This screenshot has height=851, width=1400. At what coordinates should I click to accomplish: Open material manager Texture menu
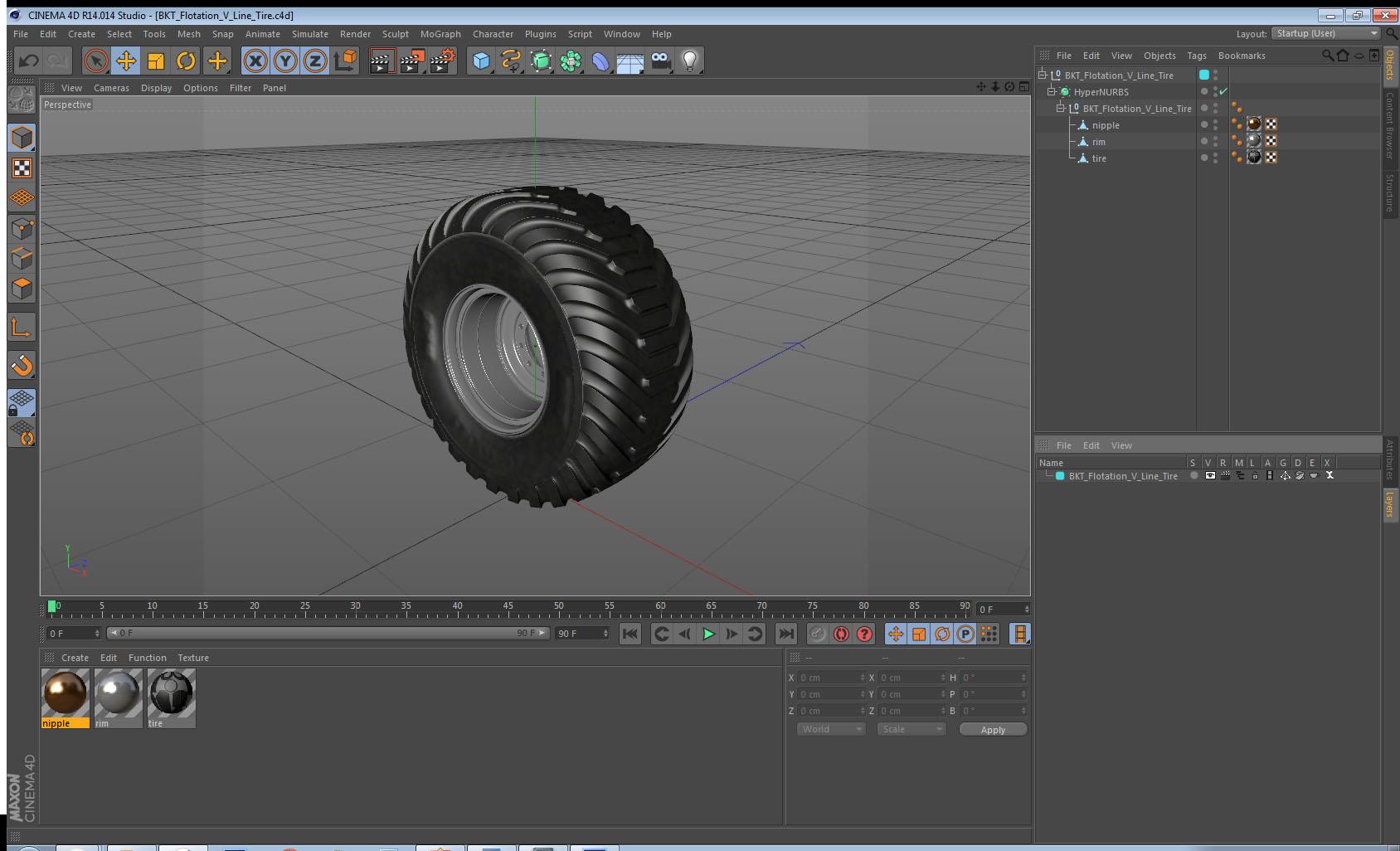tap(193, 658)
